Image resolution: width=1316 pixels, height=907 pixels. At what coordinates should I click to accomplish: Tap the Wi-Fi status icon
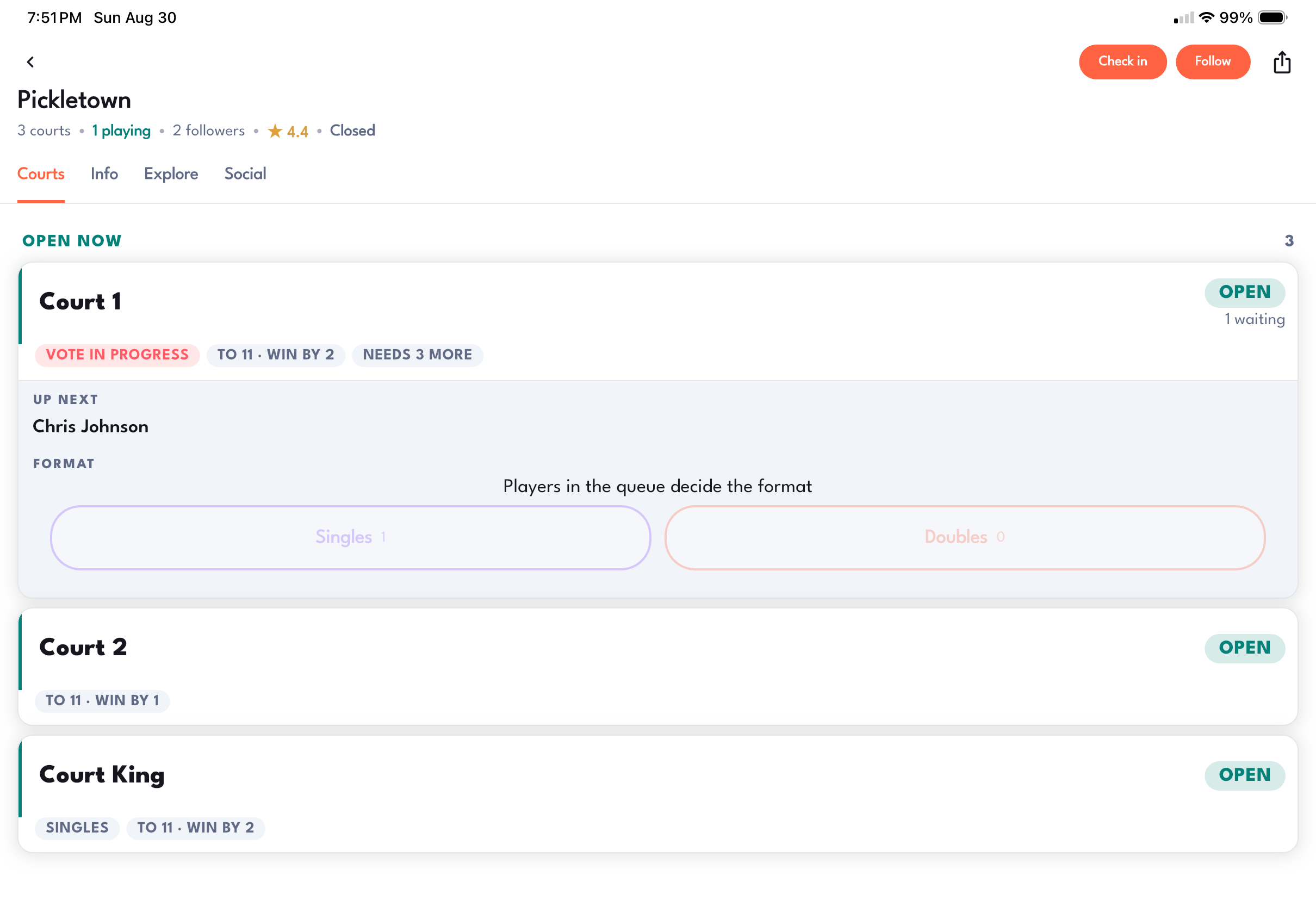tap(1206, 17)
